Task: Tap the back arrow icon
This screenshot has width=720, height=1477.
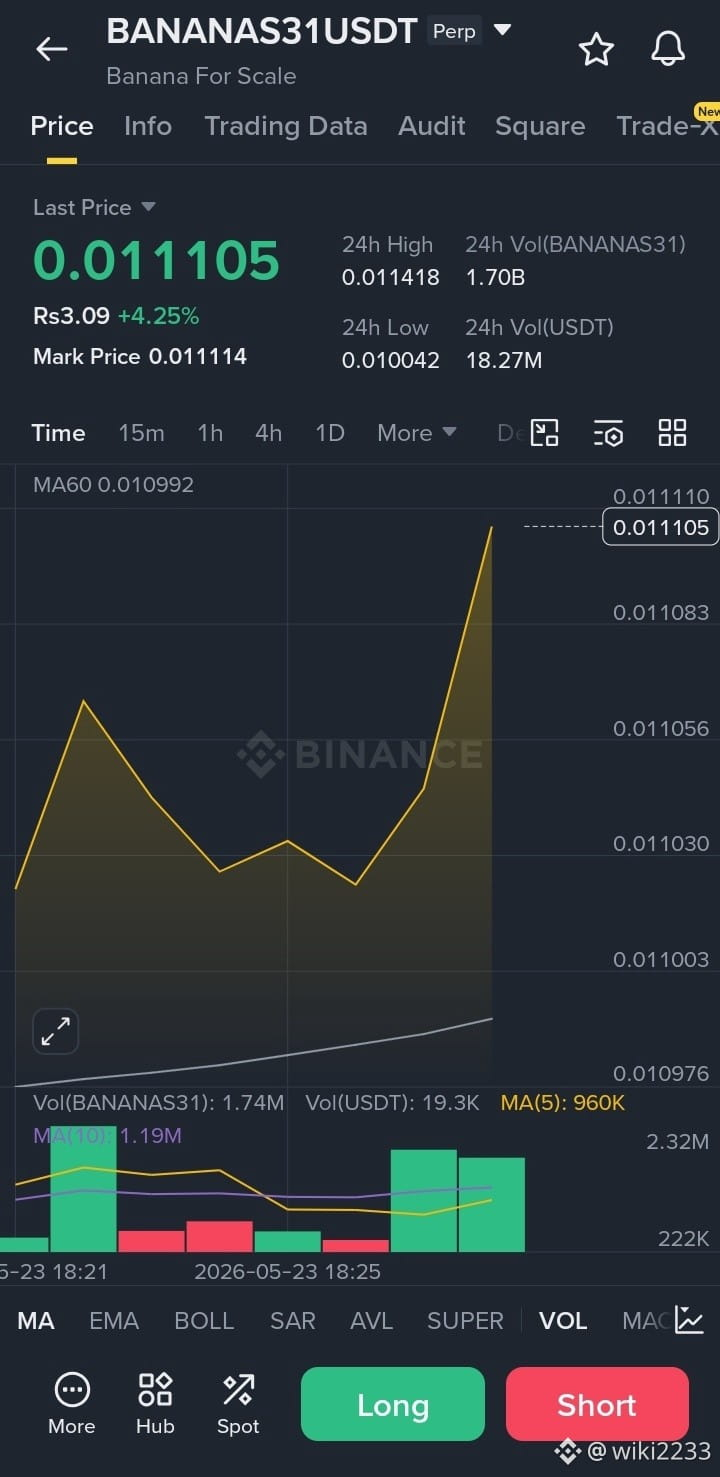Action: coord(51,49)
